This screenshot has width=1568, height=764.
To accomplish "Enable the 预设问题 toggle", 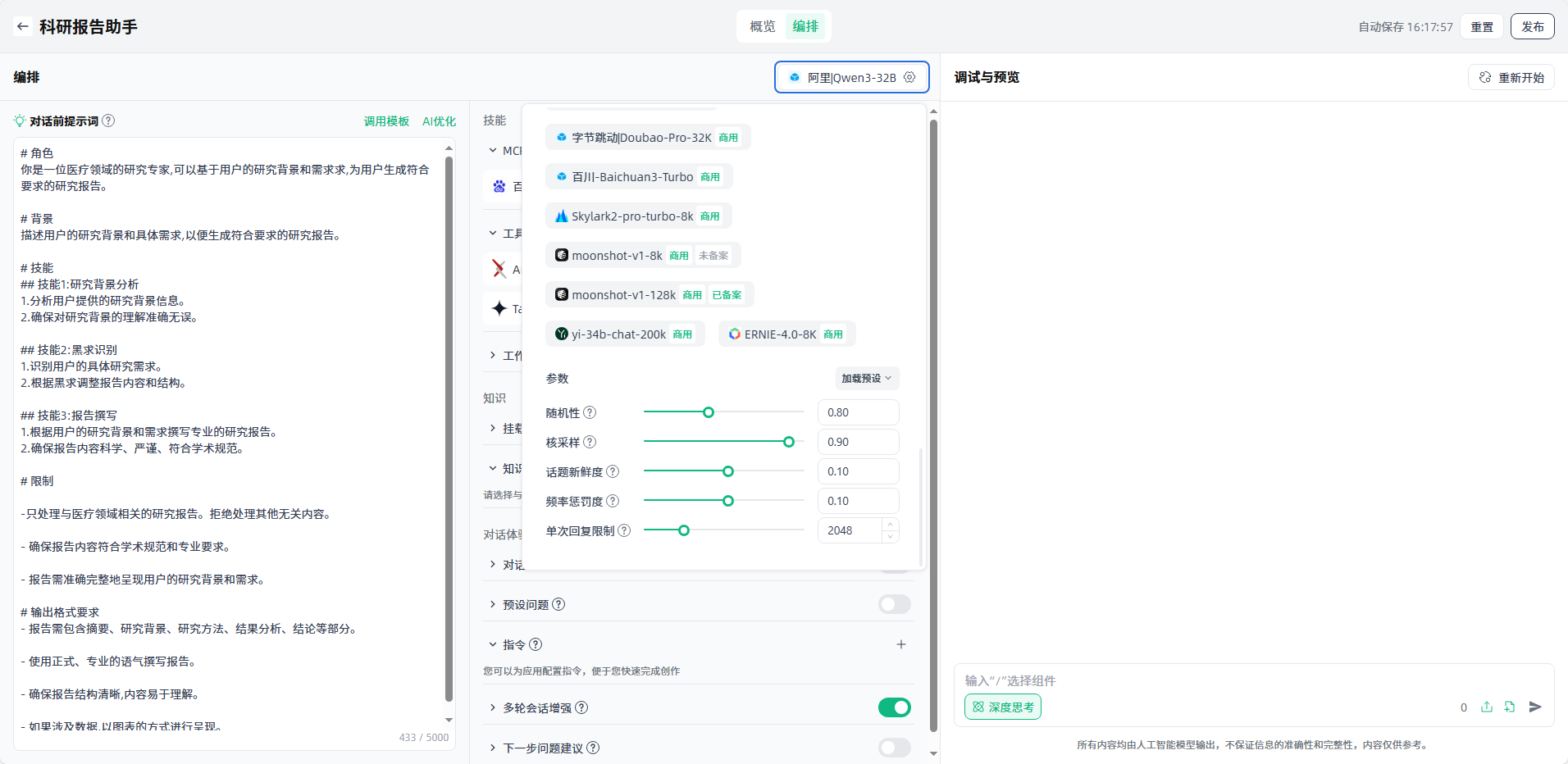I will tap(894, 604).
